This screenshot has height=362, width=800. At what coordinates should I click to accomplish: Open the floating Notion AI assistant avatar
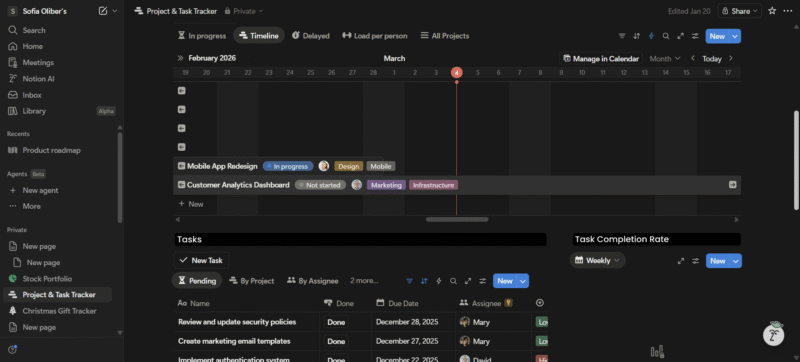773,334
